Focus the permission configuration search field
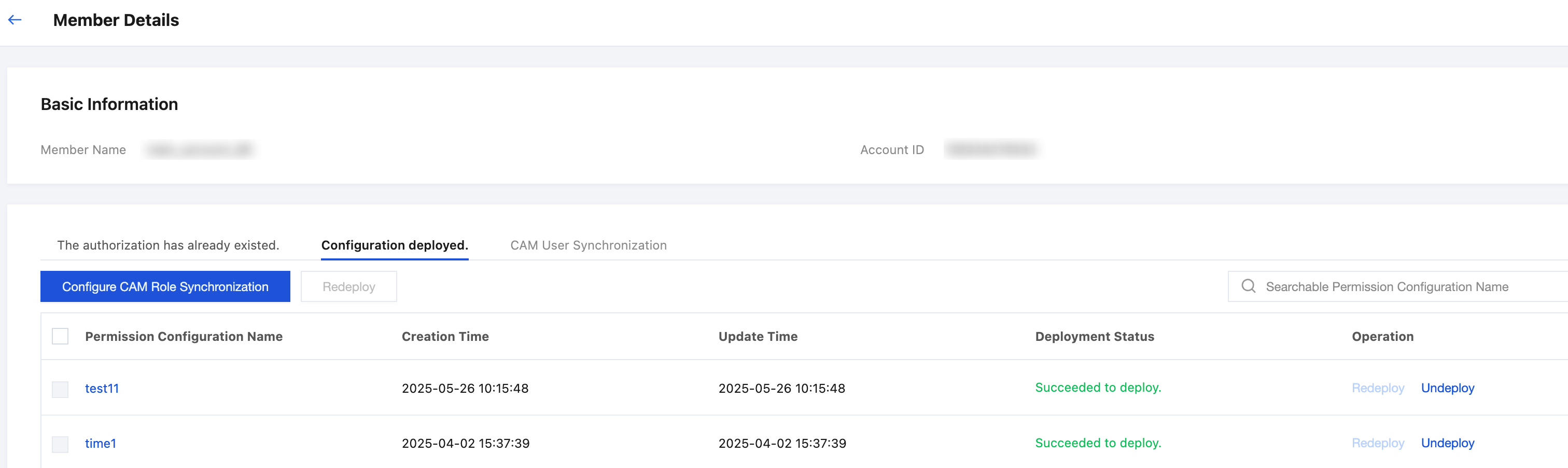Image resolution: width=1568 pixels, height=468 pixels. coord(1400,286)
